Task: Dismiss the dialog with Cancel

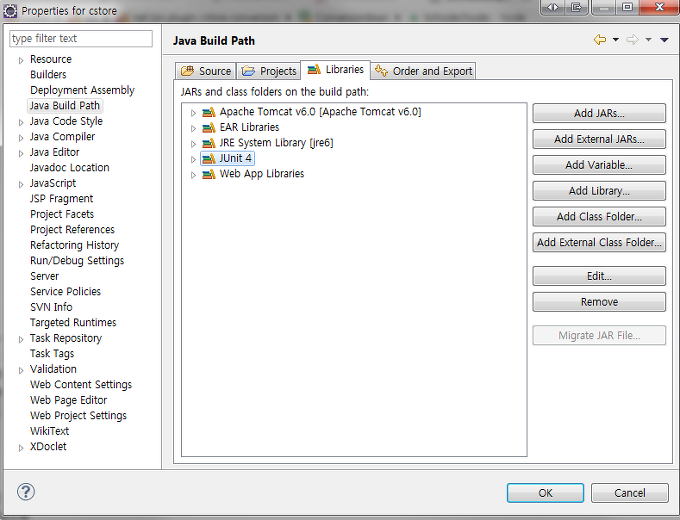Action: pyautogui.click(x=629, y=493)
